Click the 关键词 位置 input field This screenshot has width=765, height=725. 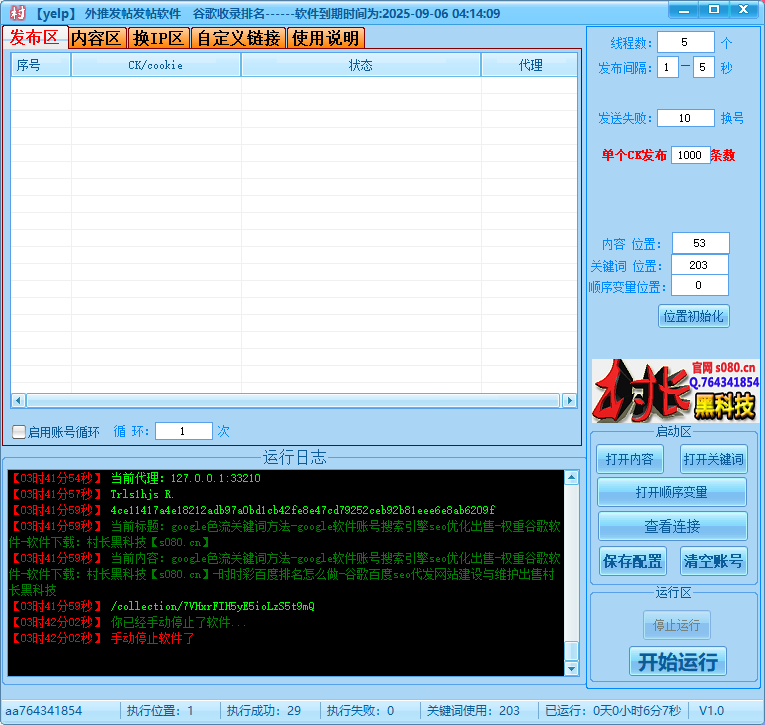[700, 265]
